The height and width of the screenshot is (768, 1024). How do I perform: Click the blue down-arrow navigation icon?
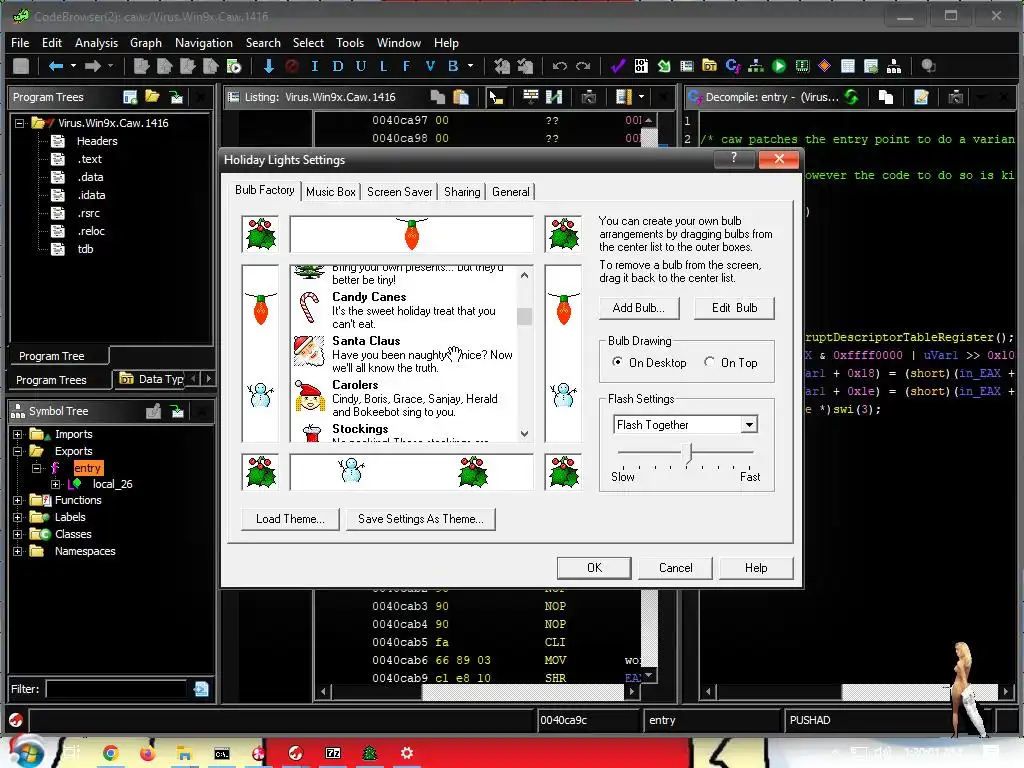click(268, 66)
